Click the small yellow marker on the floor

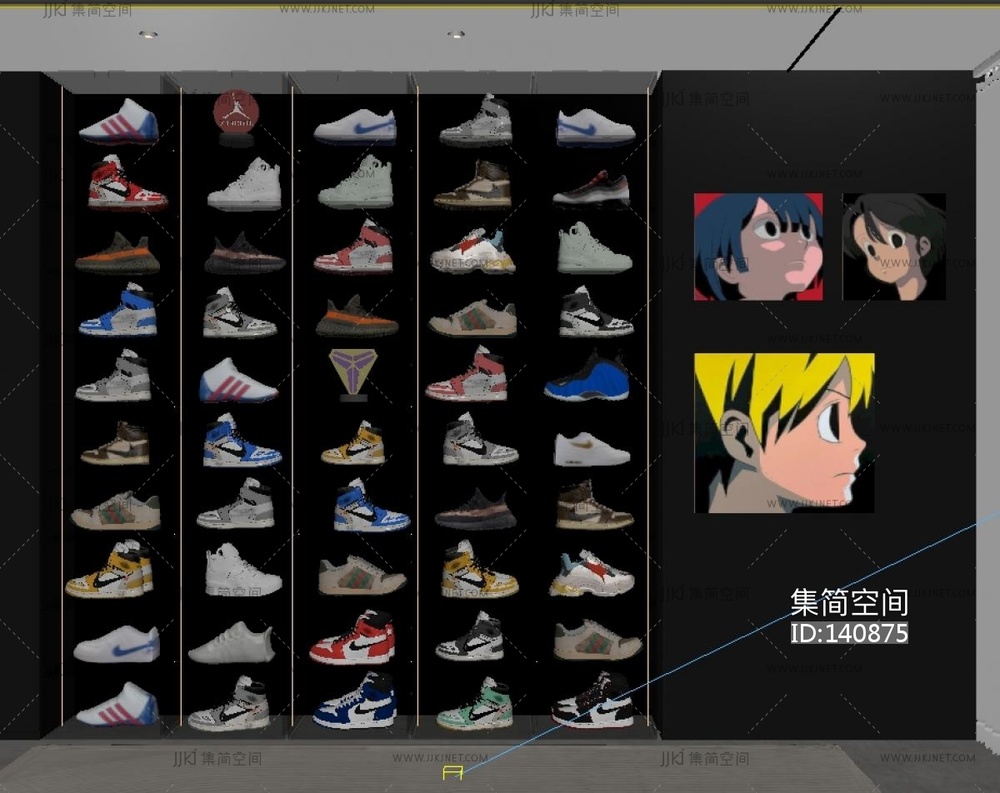[x=452, y=772]
